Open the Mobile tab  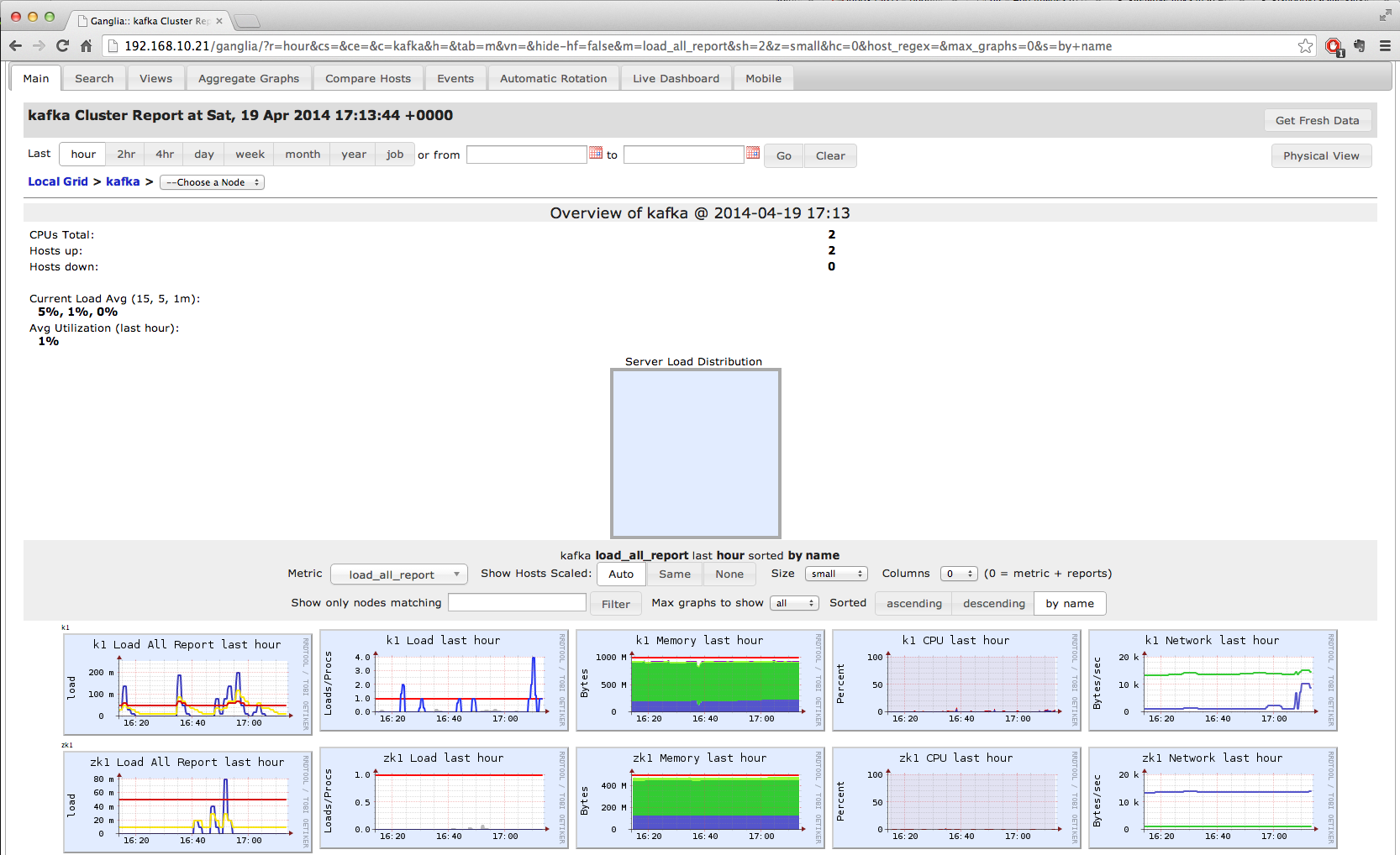(764, 78)
